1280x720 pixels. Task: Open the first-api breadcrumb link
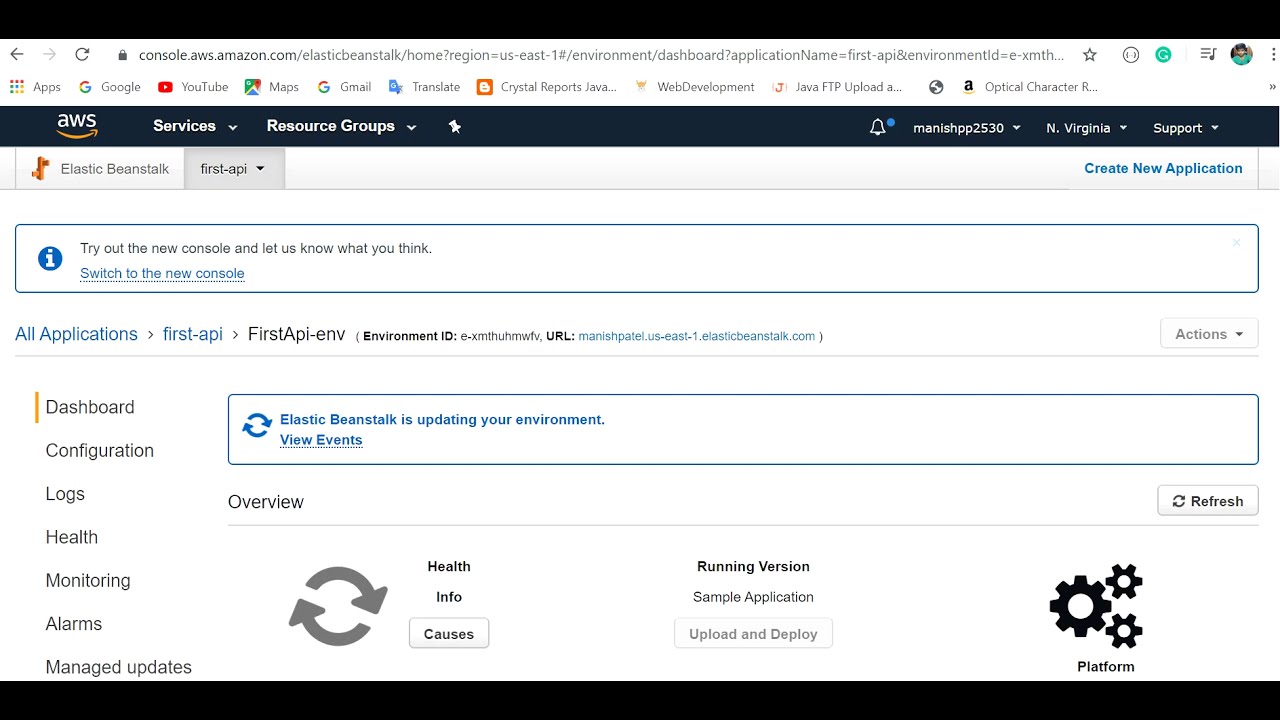click(193, 334)
